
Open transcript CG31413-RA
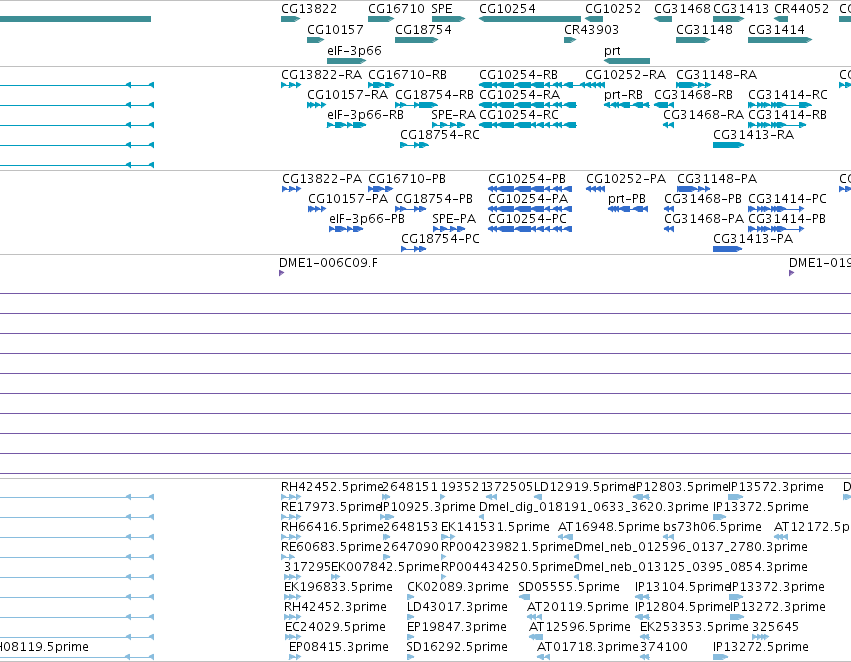753,135
